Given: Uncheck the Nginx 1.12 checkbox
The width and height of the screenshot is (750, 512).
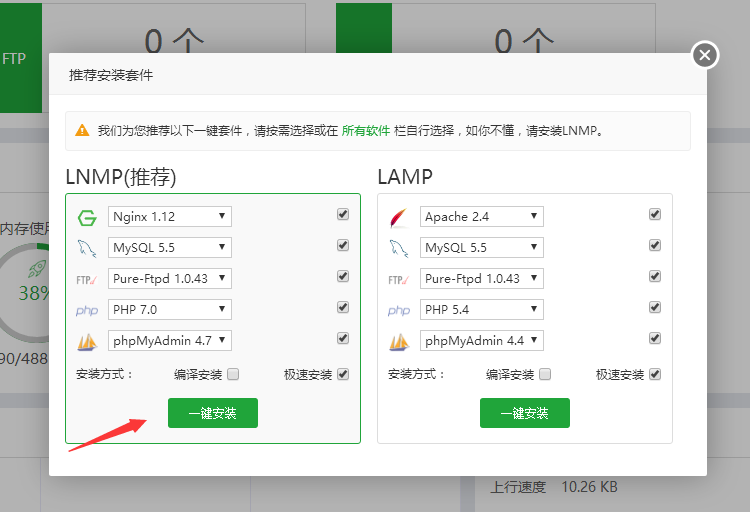Looking at the screenshot, I should tap(342, 214).
